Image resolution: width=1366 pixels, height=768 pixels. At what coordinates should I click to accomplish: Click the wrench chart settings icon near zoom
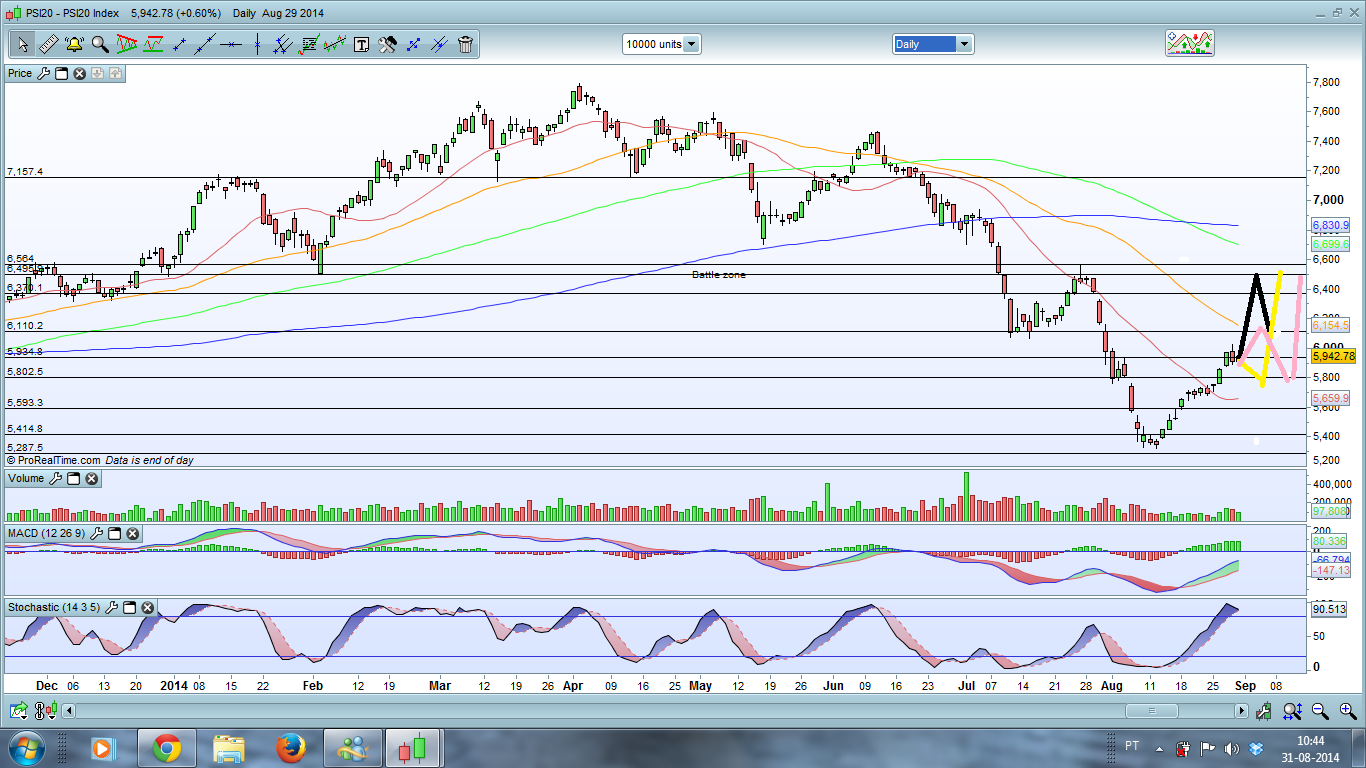[1266, 711]
